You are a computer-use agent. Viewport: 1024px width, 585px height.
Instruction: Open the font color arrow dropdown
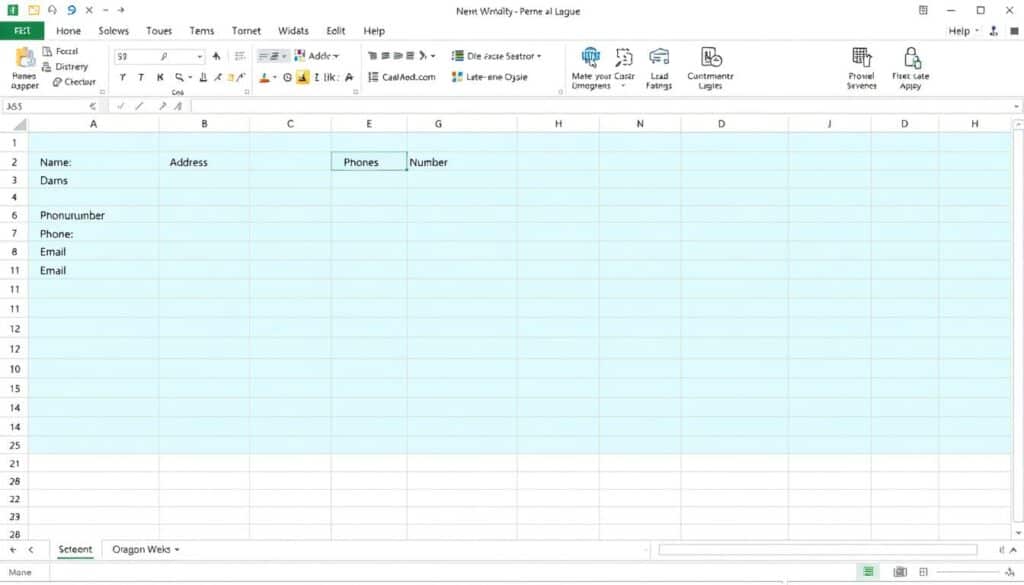275,78
